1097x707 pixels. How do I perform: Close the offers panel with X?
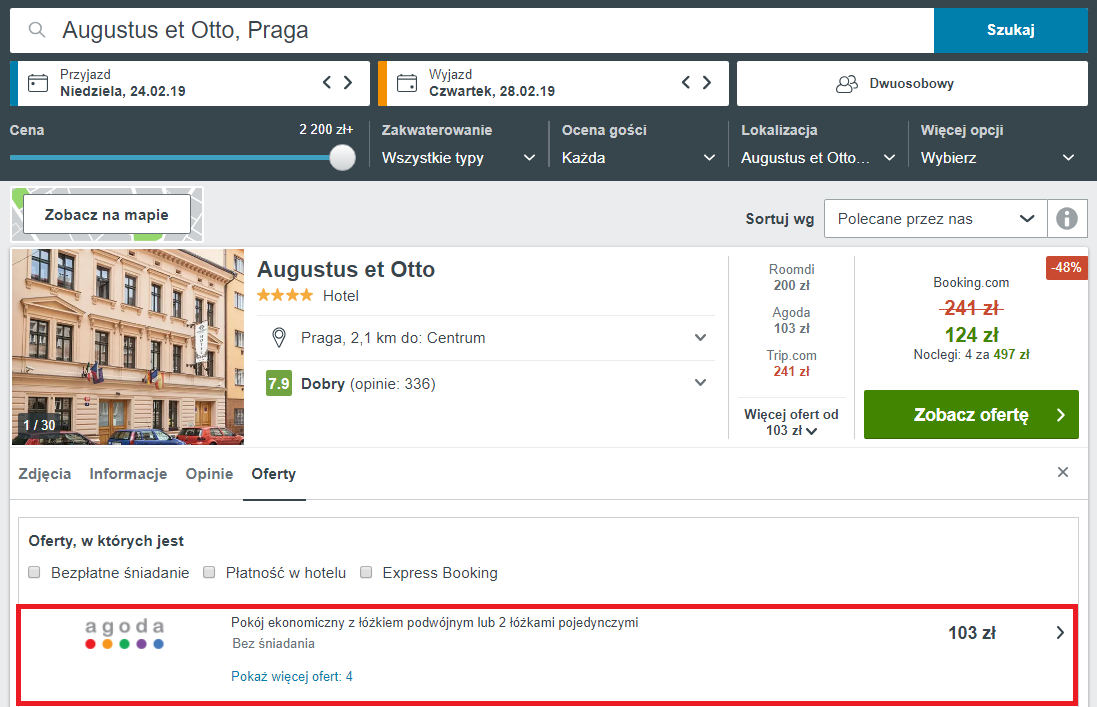[1063, 472]
